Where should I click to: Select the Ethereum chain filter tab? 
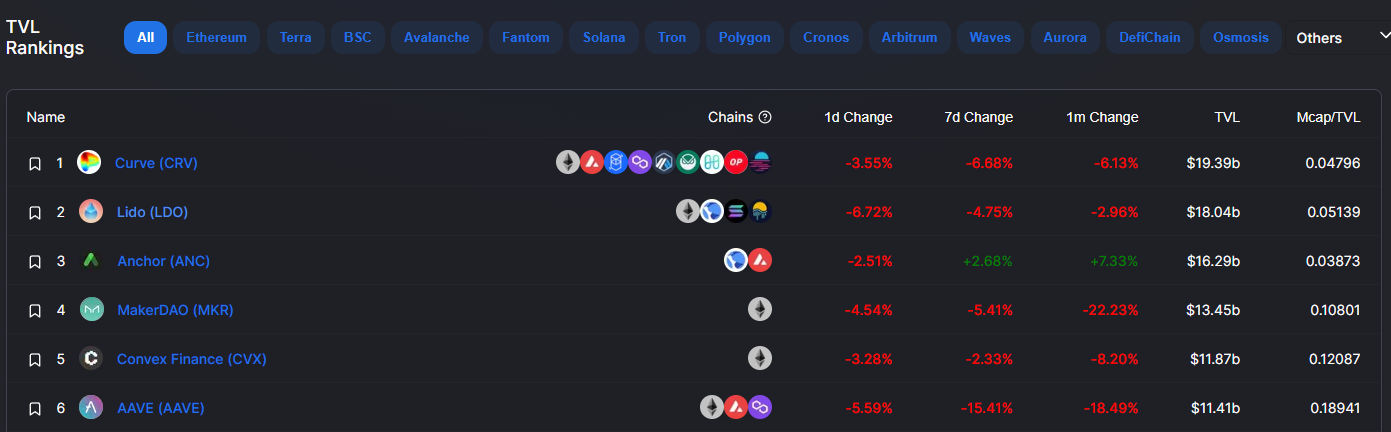pos(216,37)
